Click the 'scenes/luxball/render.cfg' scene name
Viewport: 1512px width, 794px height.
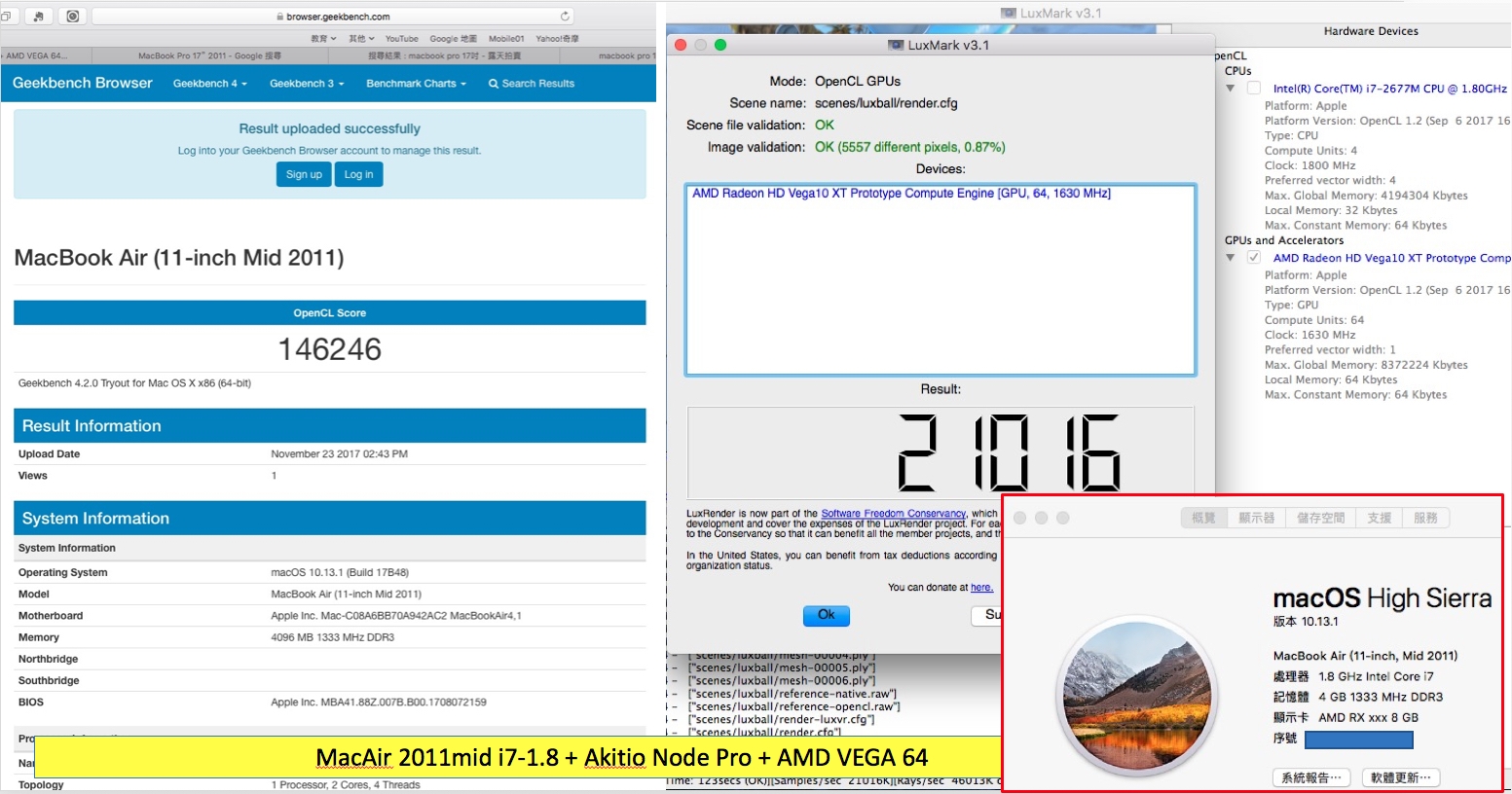[886, 103]
